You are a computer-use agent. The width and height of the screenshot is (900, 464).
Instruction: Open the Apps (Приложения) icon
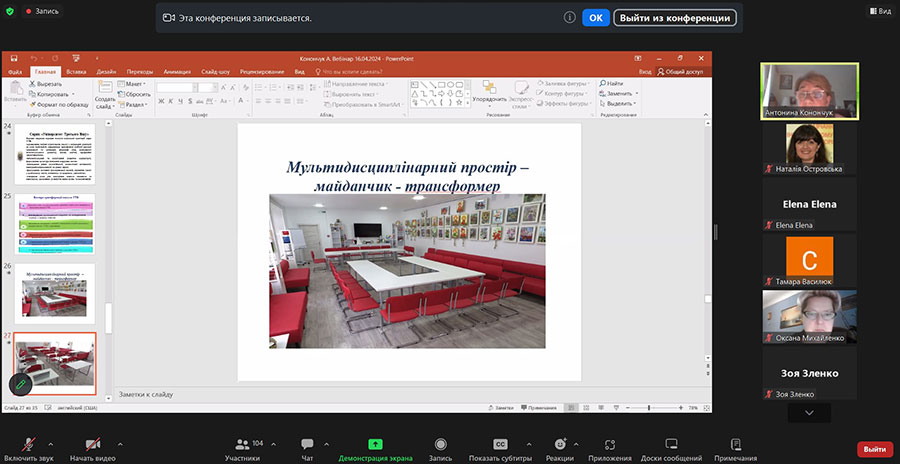coord(609,444)
